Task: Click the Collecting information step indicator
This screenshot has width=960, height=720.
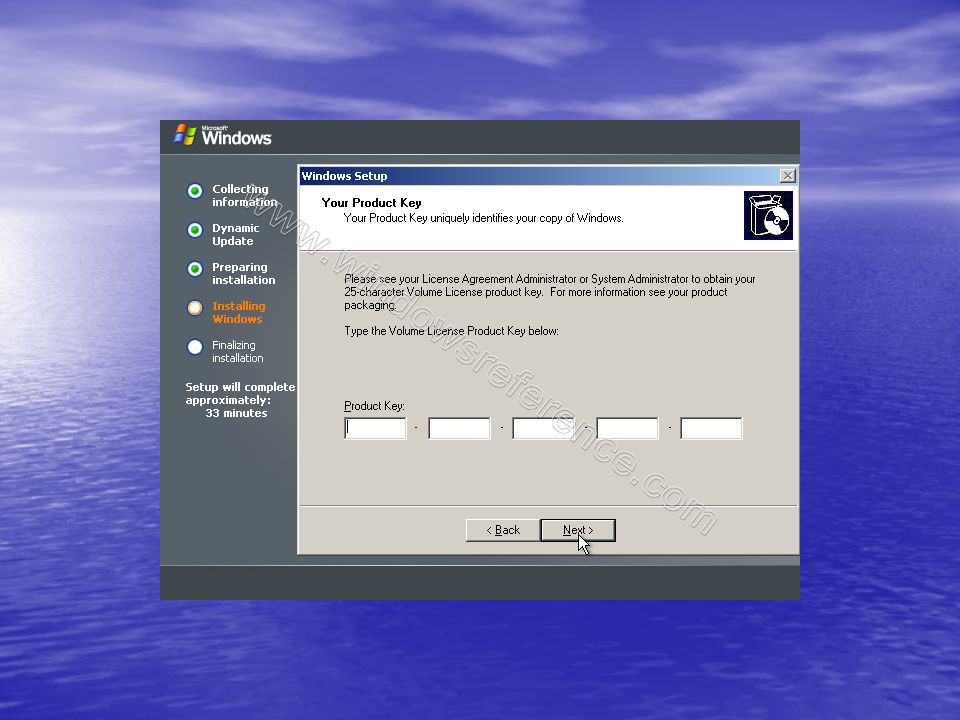Action: 195,191
